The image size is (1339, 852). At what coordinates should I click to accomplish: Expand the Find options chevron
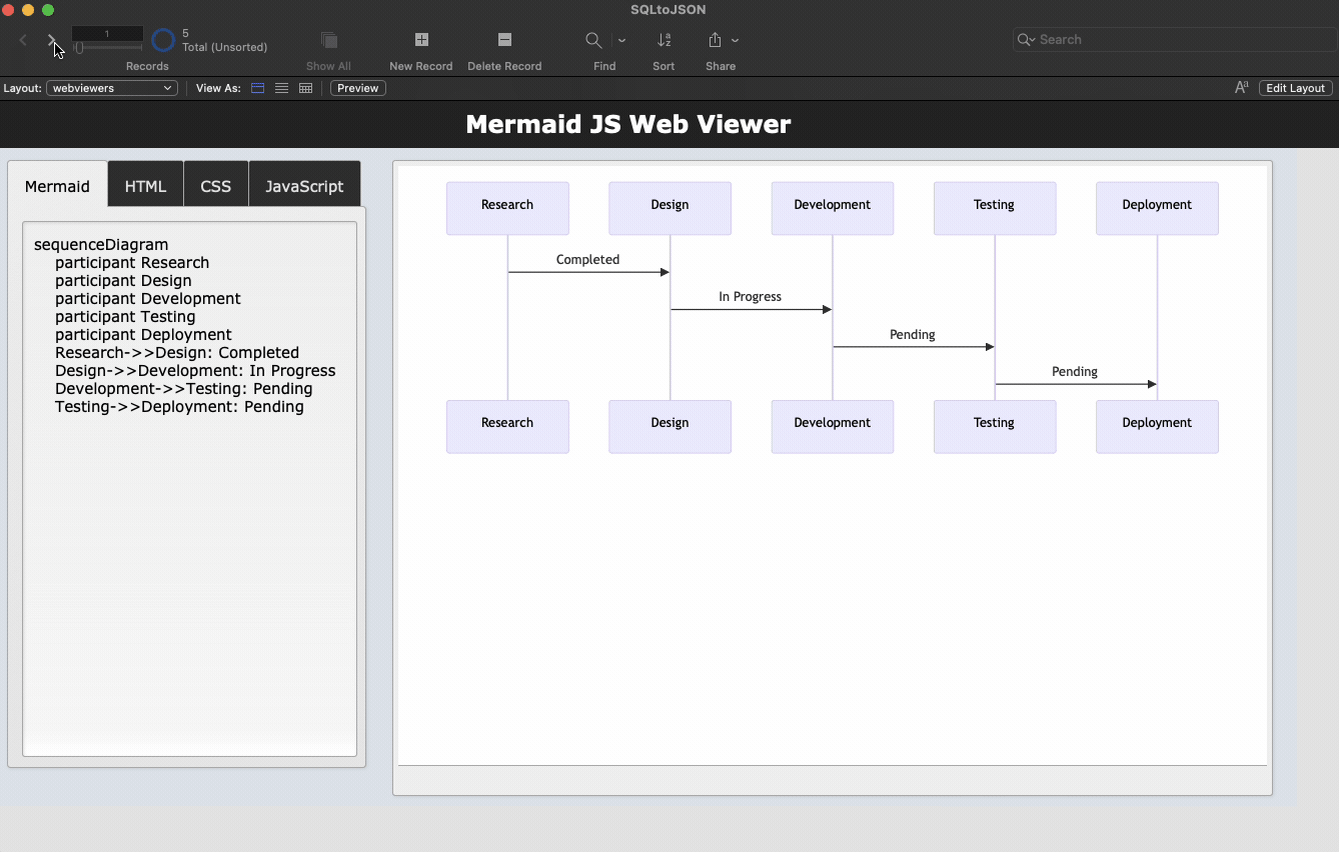tap(621, 40)
